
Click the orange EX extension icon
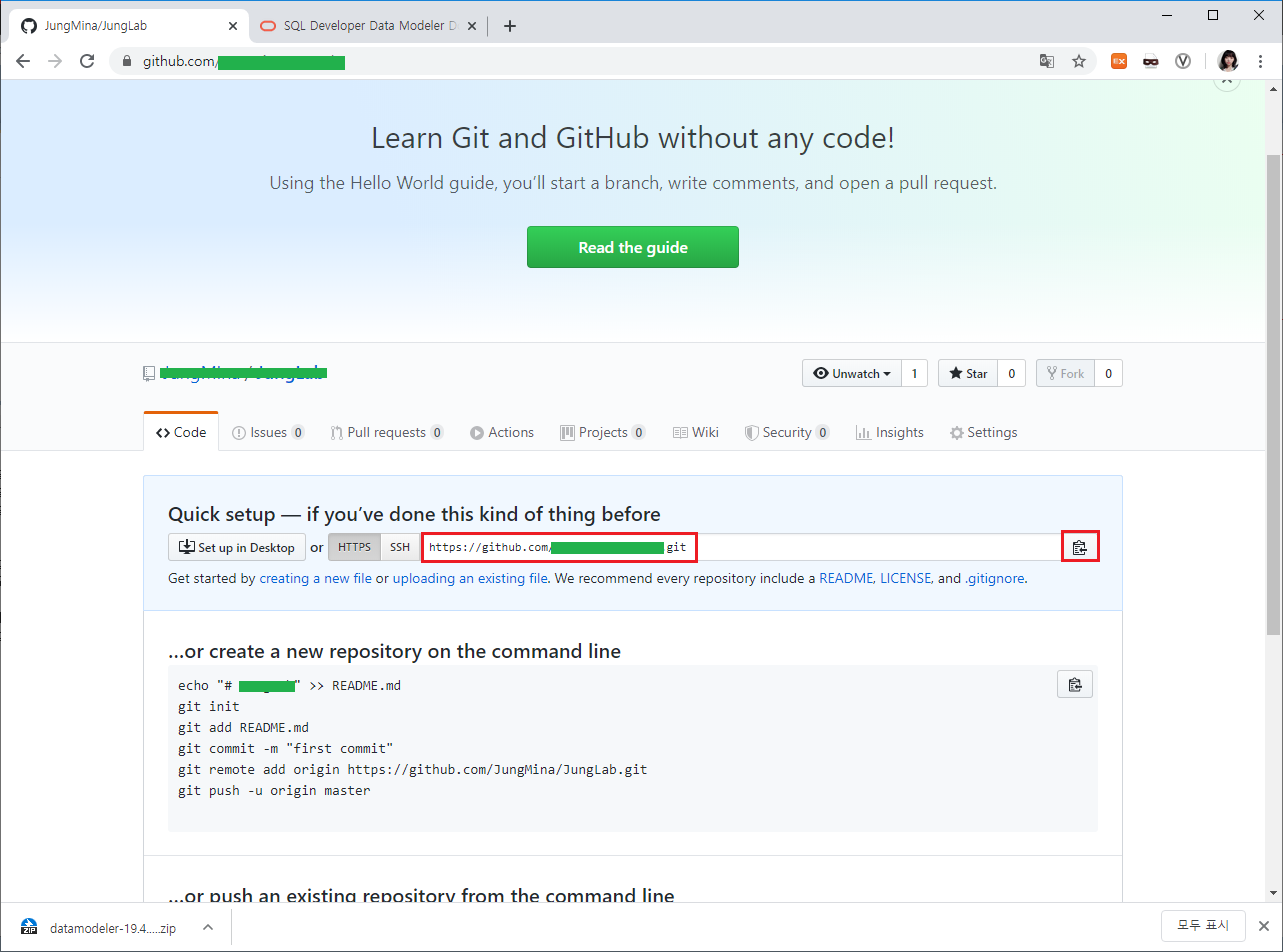pos(1119,61)
